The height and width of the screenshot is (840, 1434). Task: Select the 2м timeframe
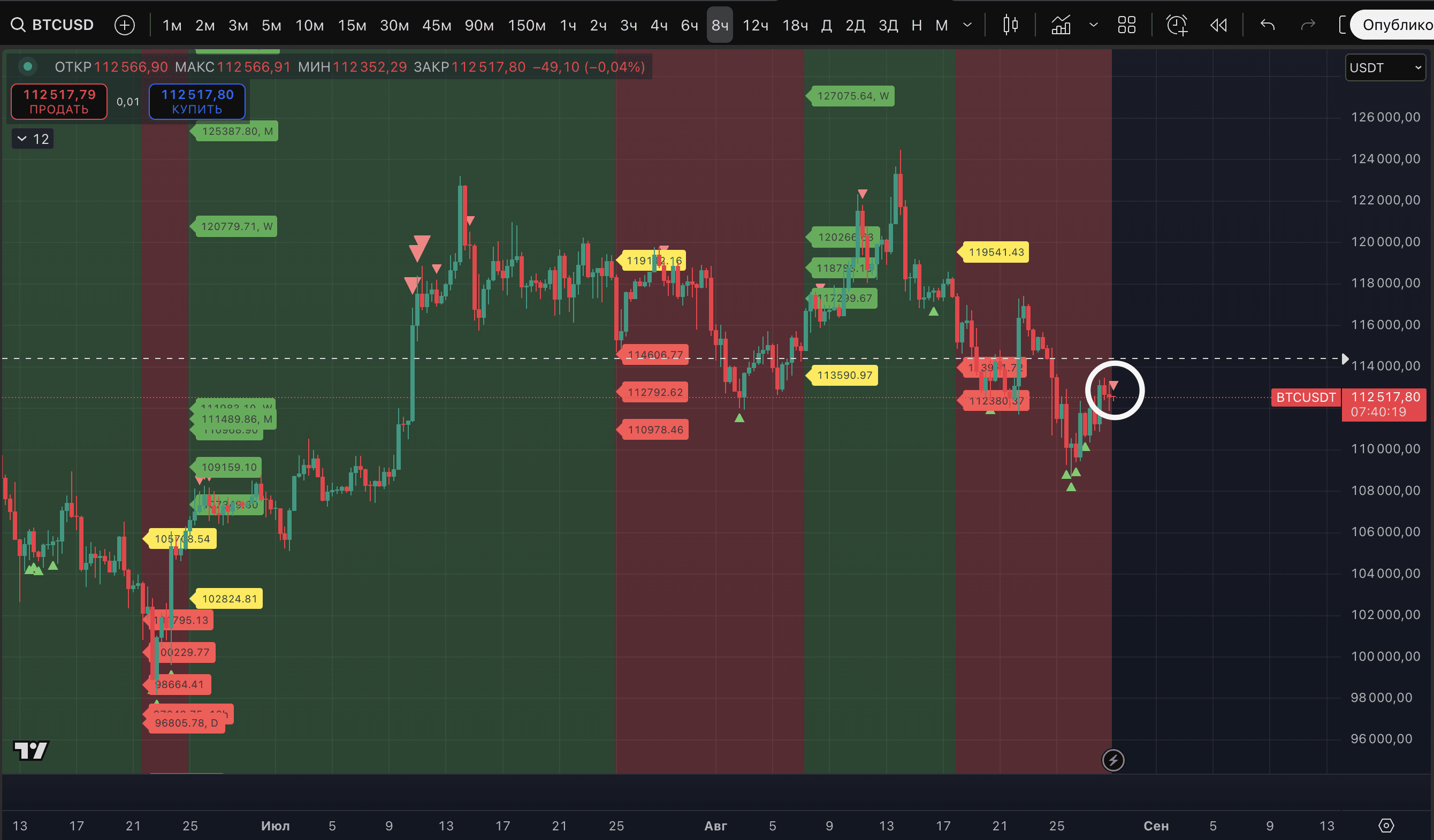pos(205,25)
